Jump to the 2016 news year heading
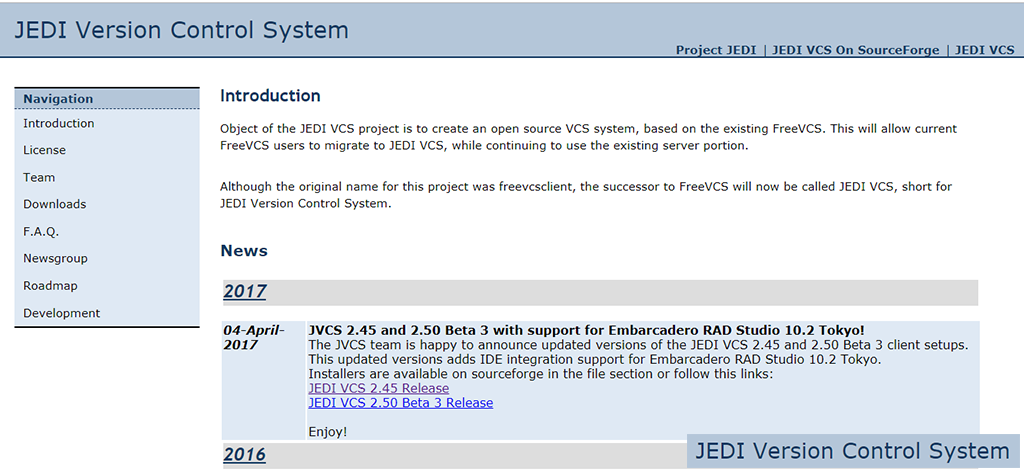Screen dimensions: 1024x472 [245, 455]
